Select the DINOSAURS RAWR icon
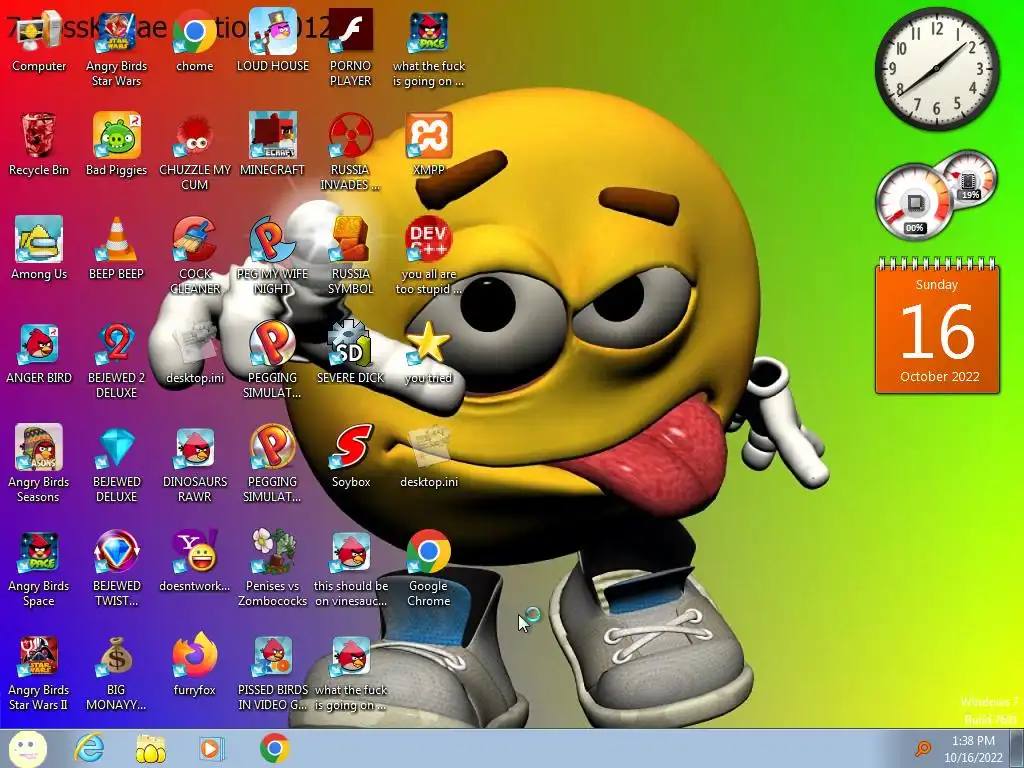The width and height of the screenshot is (1024, 768). point(195,464)
